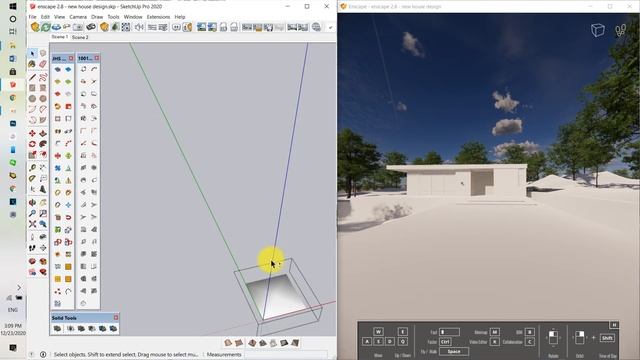
Task: Click the status bar info circle icon
Action: pyautogui.click(x=43, y=355)
